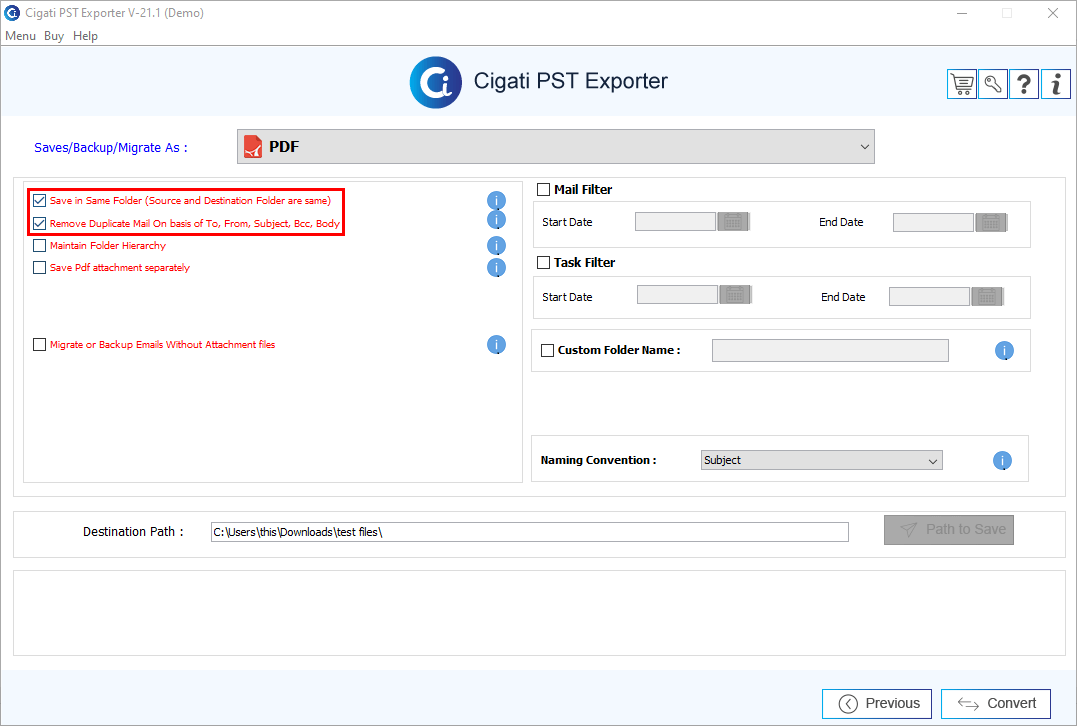Screen dimensions: 1077x726
Task: Show info for Save in Same Folder
Action: 497,201
